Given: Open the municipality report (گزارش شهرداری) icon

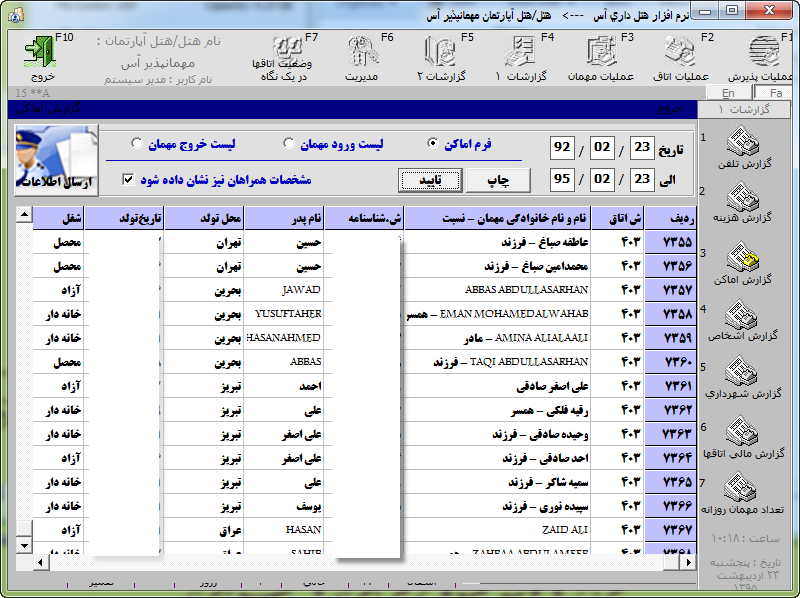Looking at the screenshot, I should click(746, 377).
